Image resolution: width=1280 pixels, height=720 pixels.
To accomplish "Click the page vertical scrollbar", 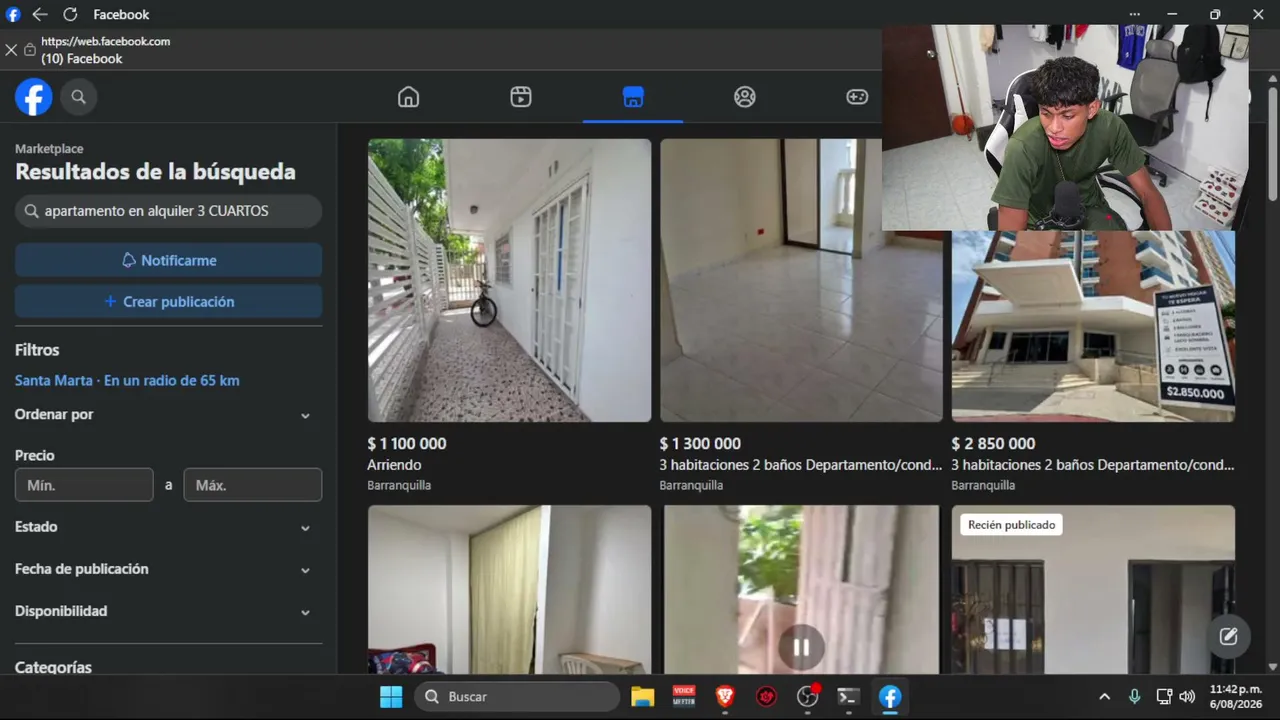I will 1272,143.
